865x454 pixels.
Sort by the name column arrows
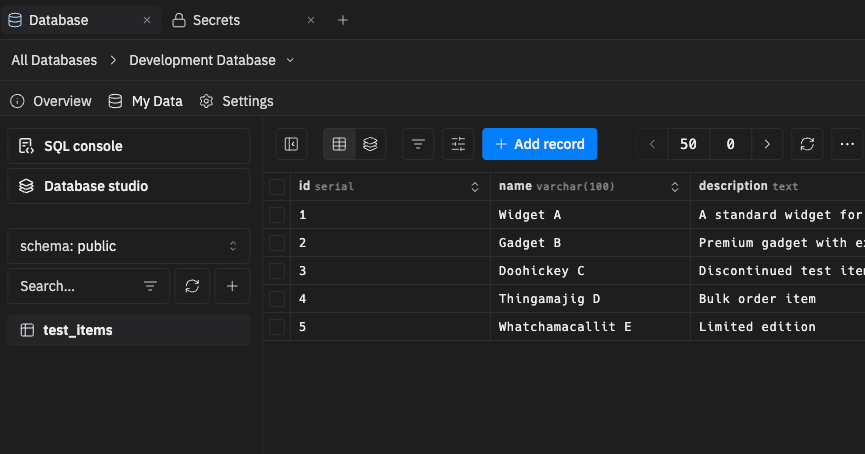[x=675, y=186]
